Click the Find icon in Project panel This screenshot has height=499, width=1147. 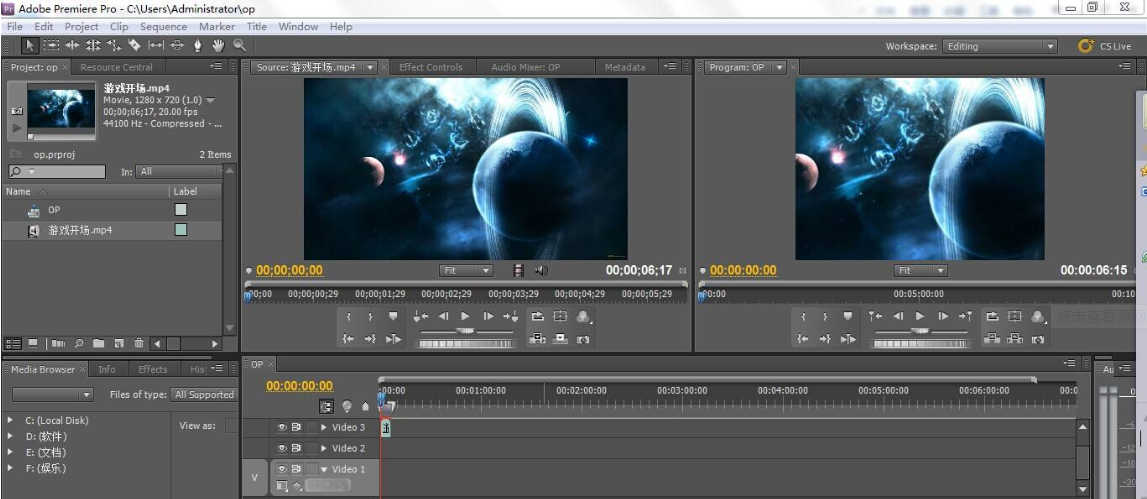coord(78,343)
